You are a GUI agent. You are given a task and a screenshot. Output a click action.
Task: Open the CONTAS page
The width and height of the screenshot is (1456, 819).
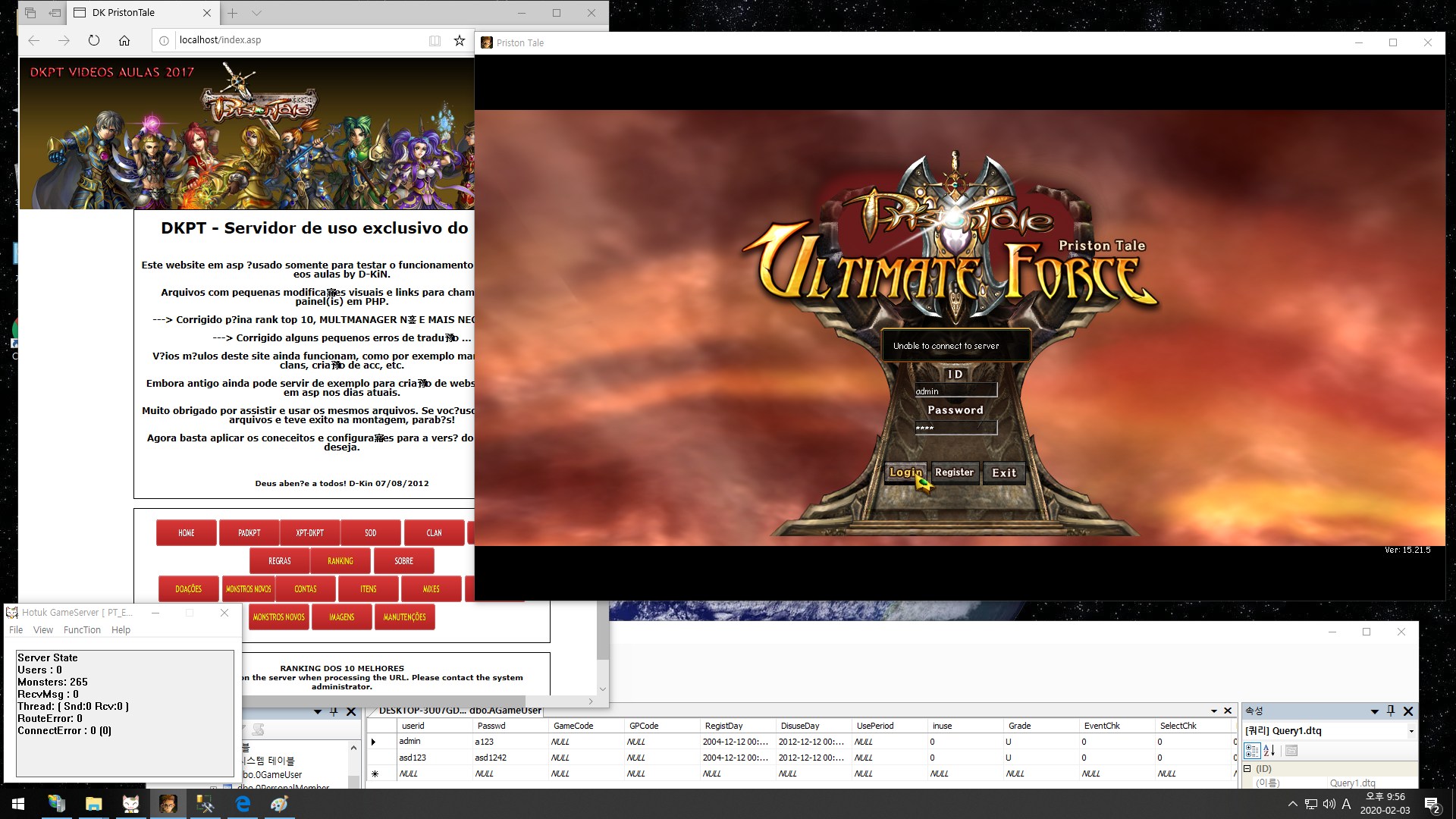306,589
